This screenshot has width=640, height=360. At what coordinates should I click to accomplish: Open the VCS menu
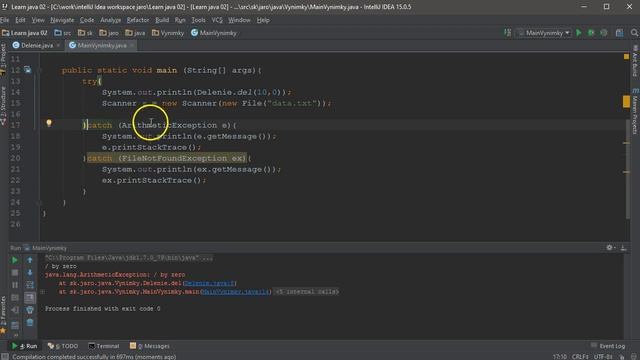[x=217, y=20]
